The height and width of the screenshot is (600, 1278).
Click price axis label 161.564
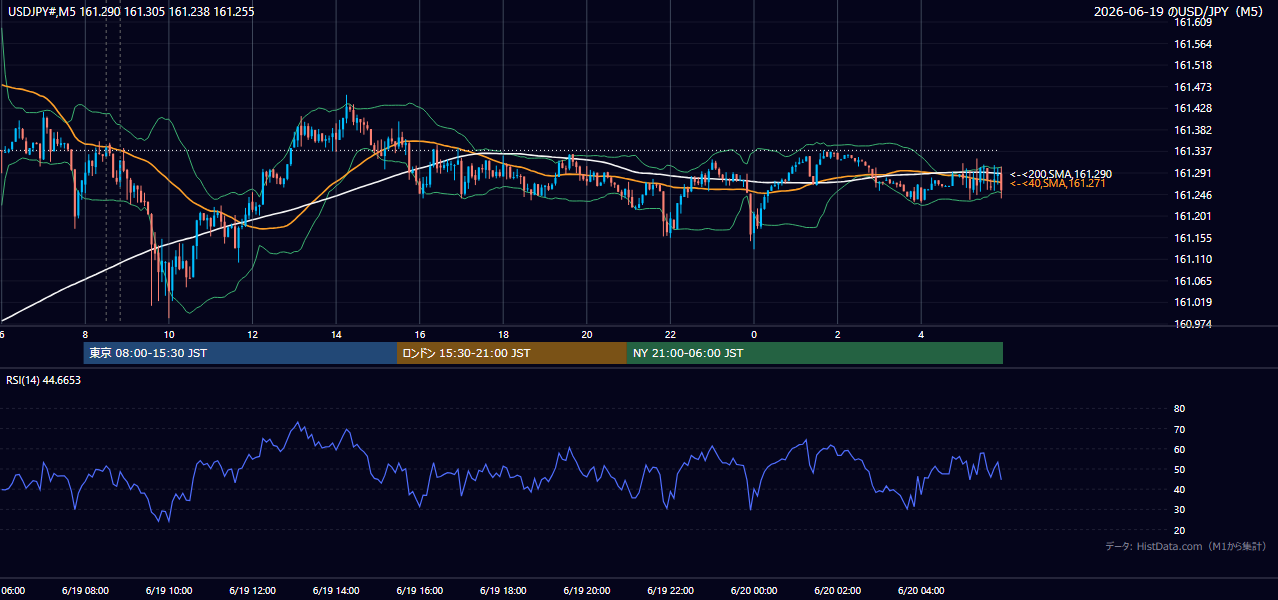tap(1192, 44)
